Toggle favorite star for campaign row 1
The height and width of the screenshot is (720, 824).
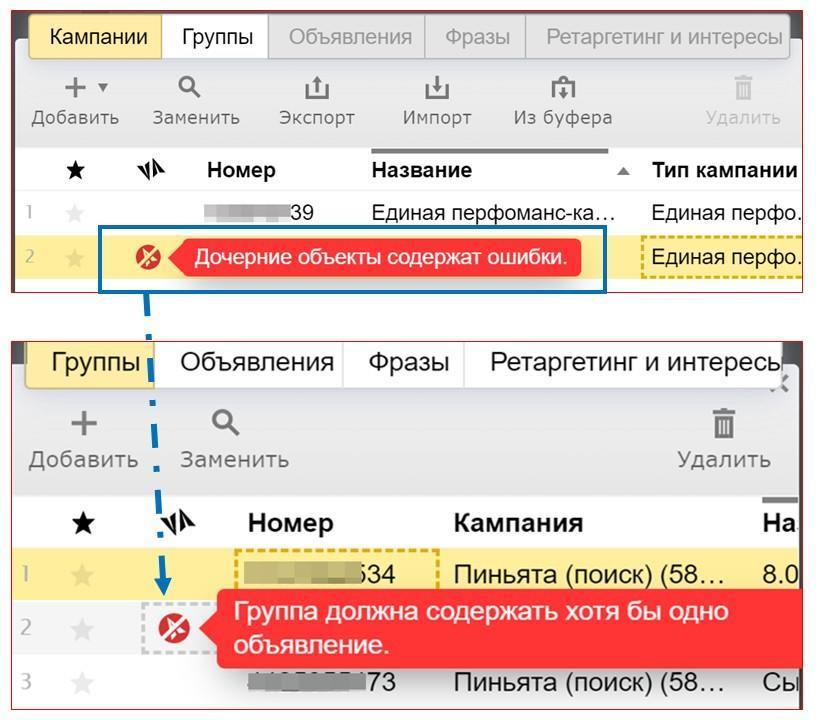pyautogui.click(x=75, y=212)
